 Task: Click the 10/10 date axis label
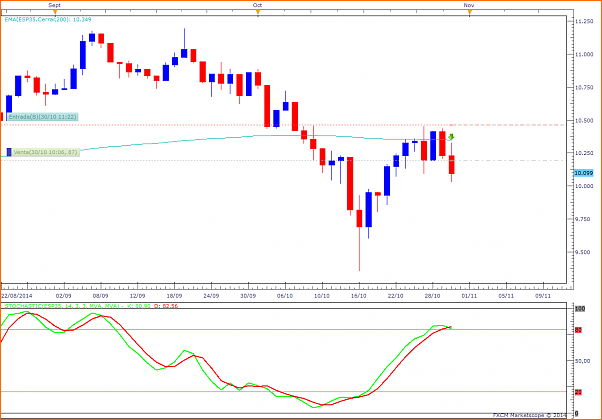point(322,296)
